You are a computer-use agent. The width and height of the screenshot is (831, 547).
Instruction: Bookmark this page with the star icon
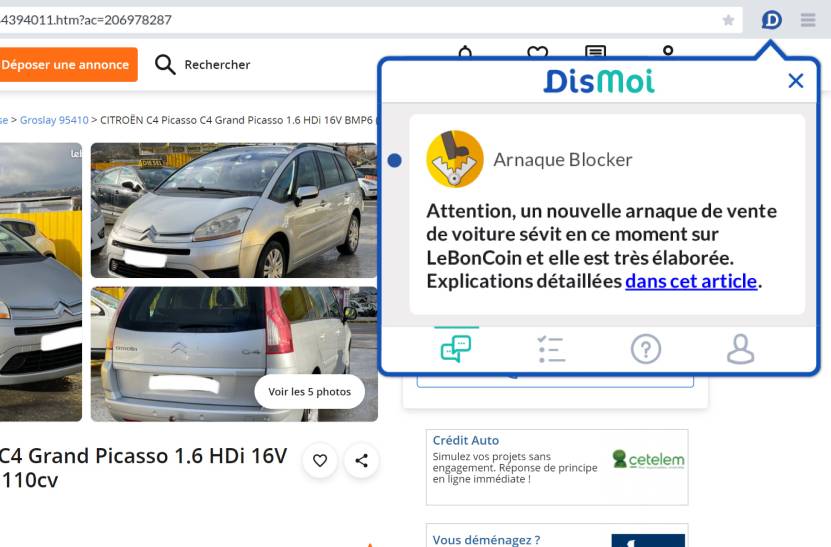728,20
